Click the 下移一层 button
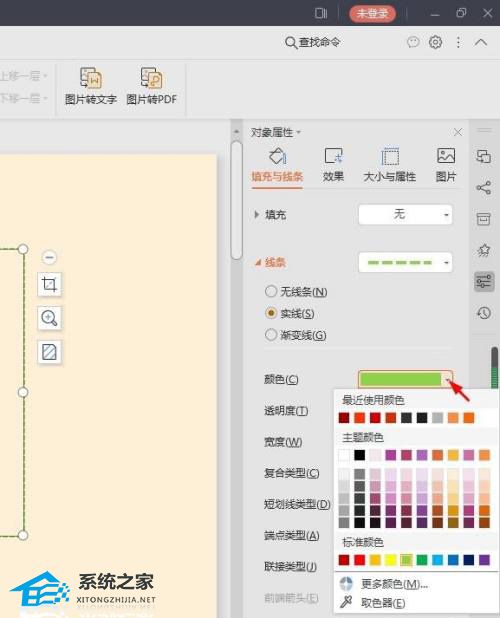The image size is (500, 618). (24, 98)
